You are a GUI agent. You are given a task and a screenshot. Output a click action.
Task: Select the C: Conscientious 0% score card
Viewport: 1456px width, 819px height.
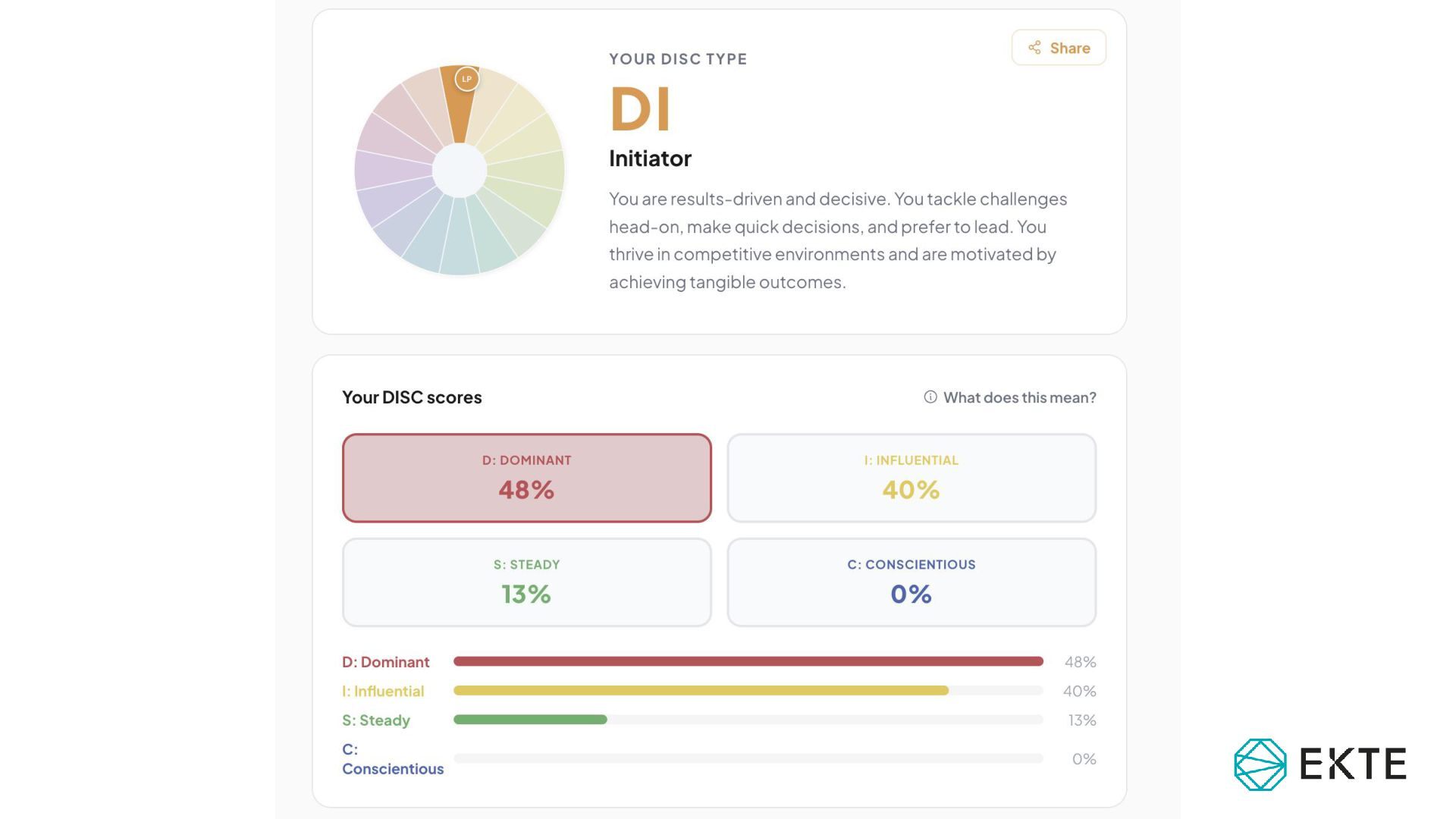912,582
